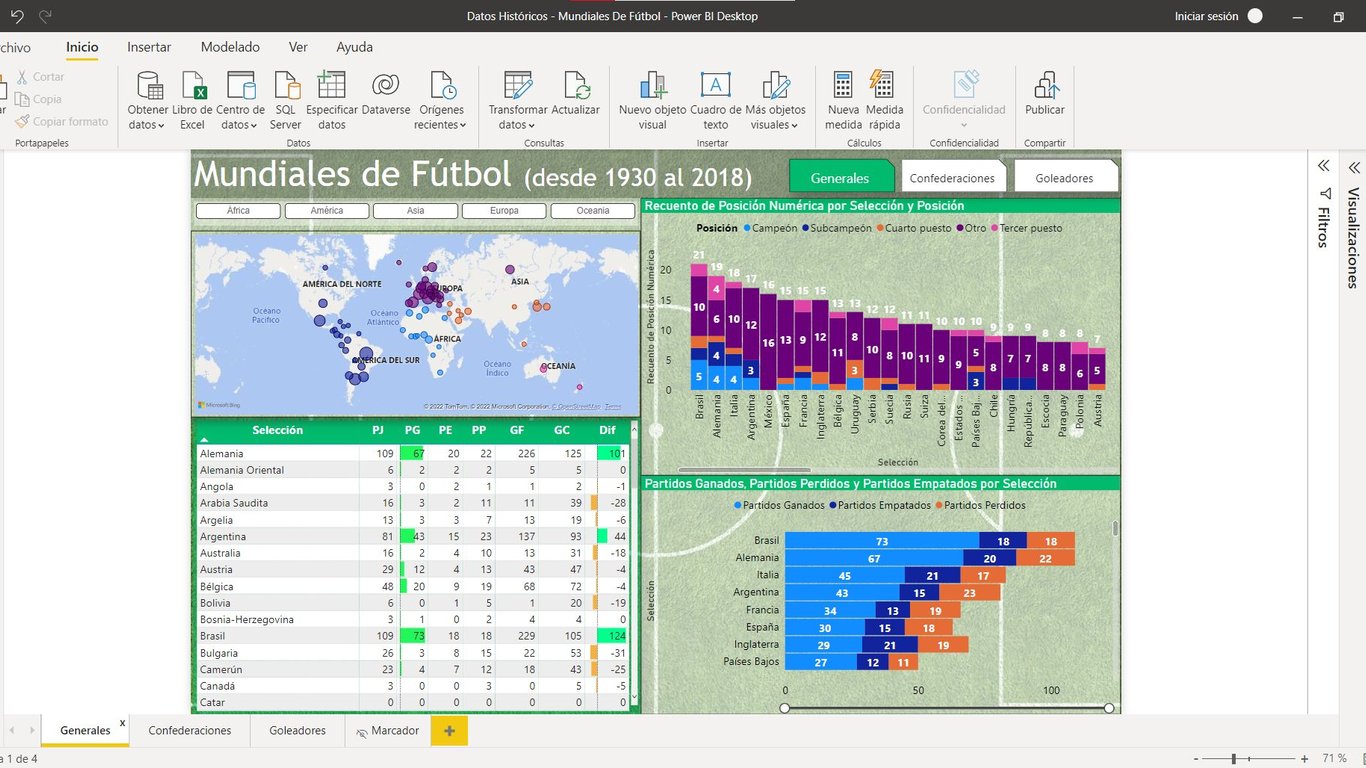Image resolution: width=1366 pixels, height=768 pixels.
Task: Click the Campeón legend color dot
Action: pos(747,228)
